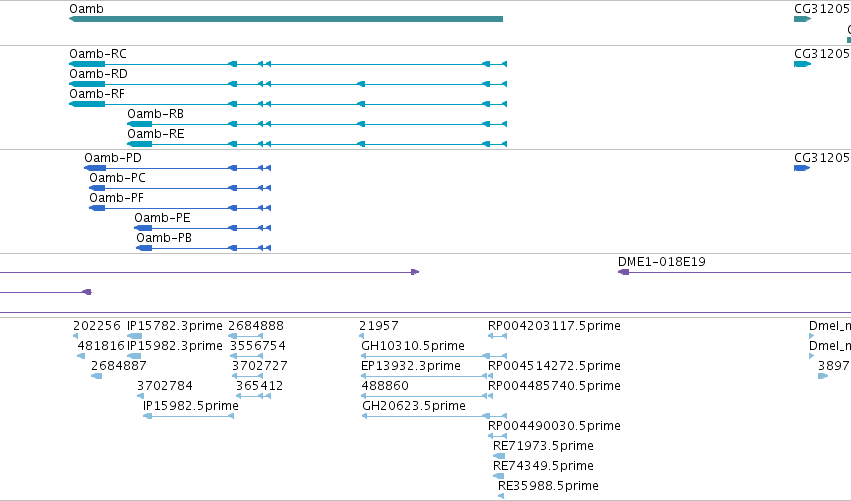Click the RE74349.5prime alignment glyph
851x501 pixels.
[x=498, y=476]
